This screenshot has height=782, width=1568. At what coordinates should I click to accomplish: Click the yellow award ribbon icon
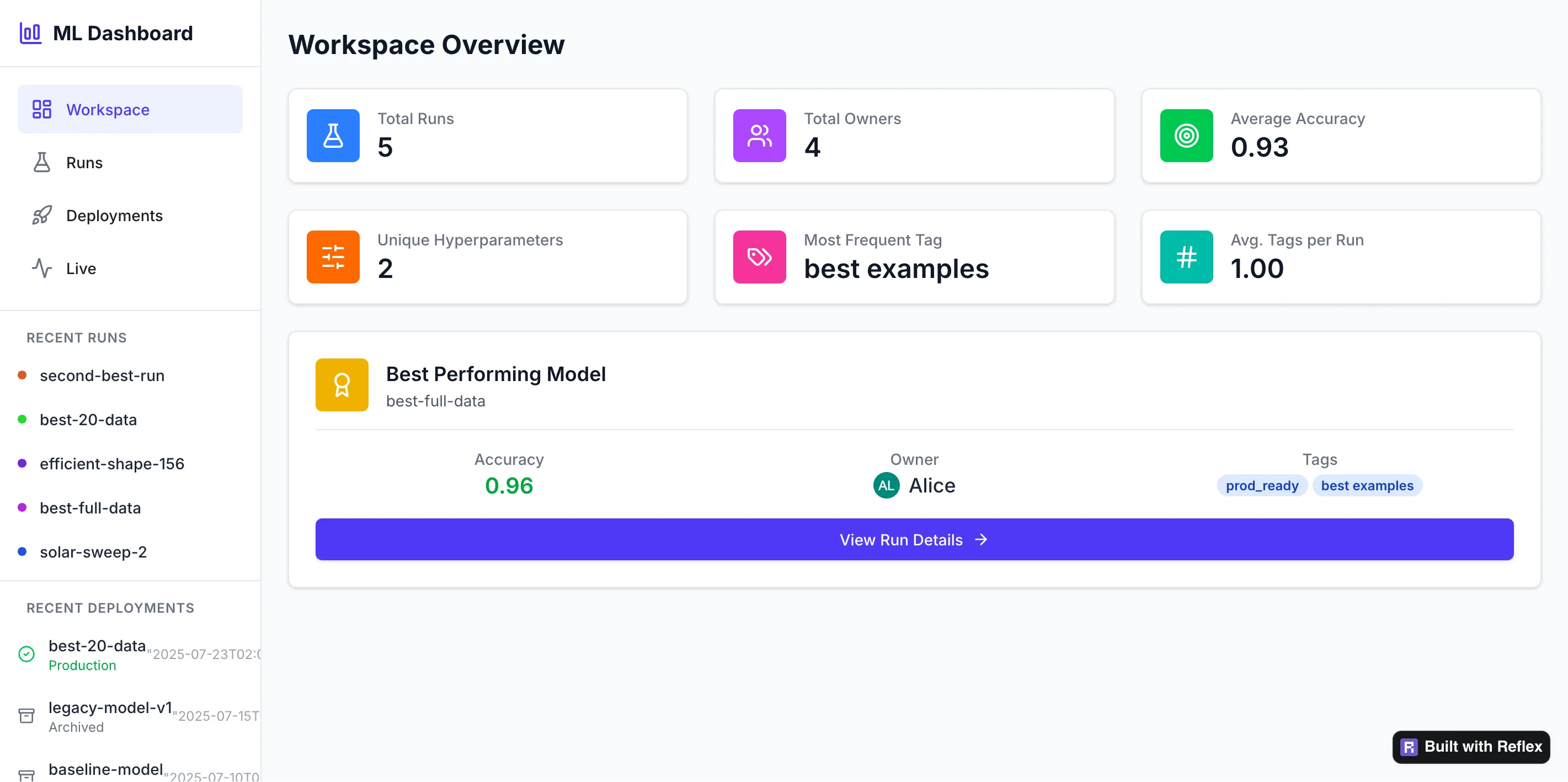point(342,384)
